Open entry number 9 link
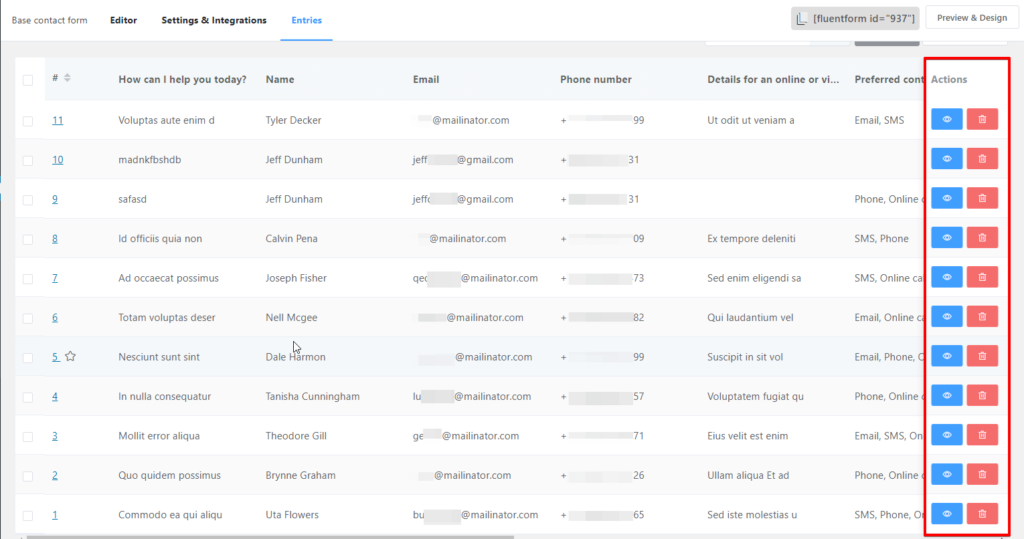 pyautogui.click(x=55, y=199)
